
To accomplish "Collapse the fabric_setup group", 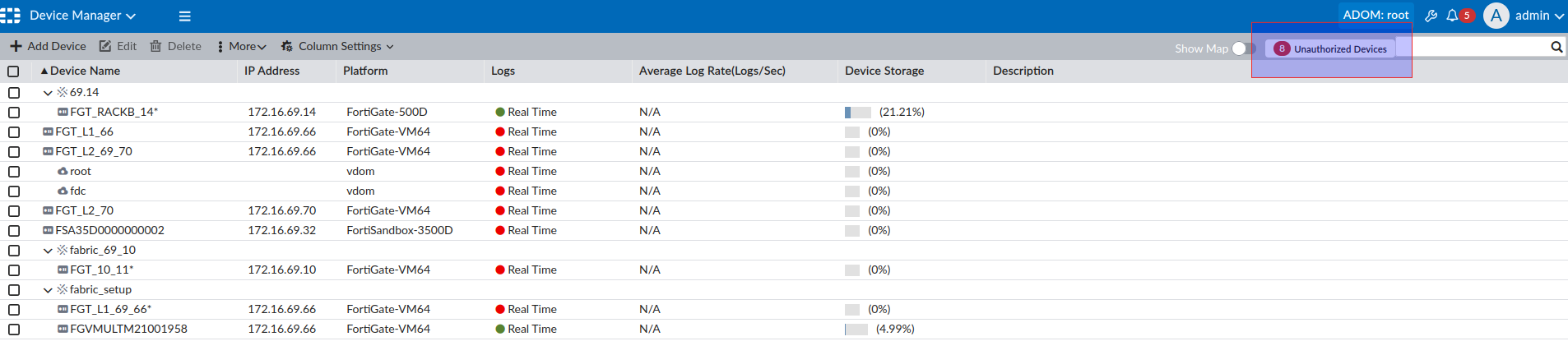I will click(x=48, y=290).
